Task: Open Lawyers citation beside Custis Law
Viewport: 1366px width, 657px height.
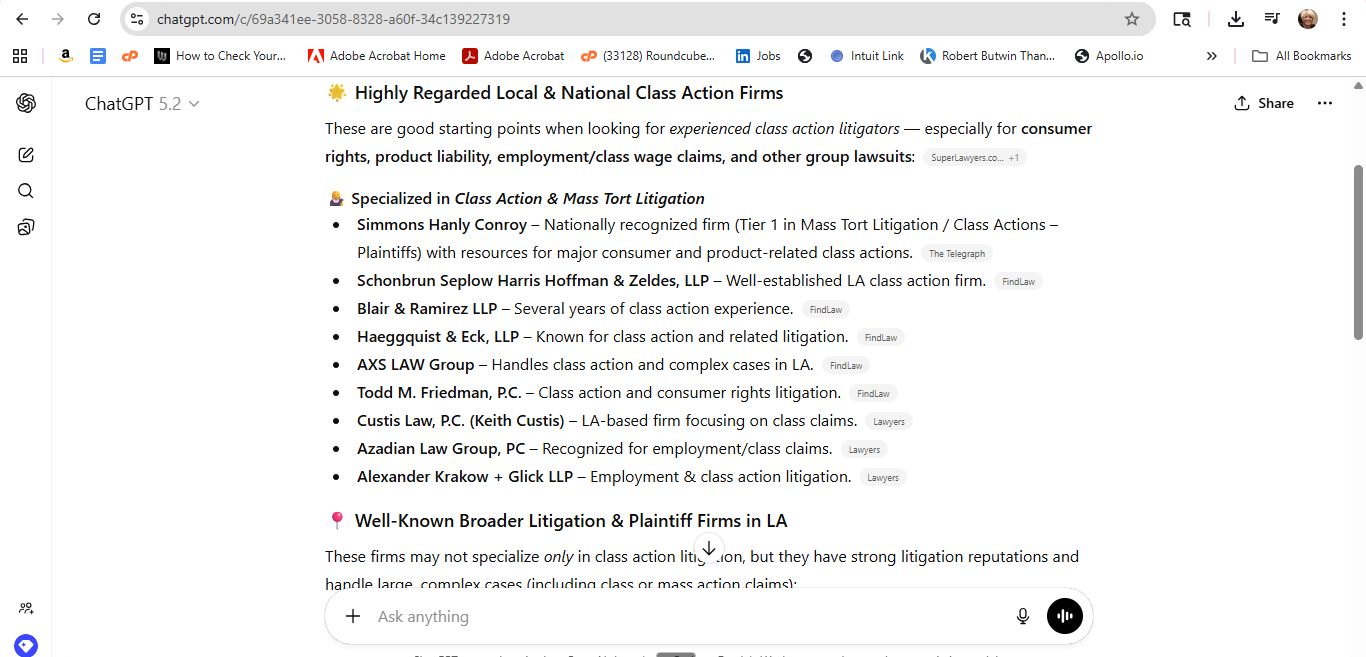Action: (889, 422)
